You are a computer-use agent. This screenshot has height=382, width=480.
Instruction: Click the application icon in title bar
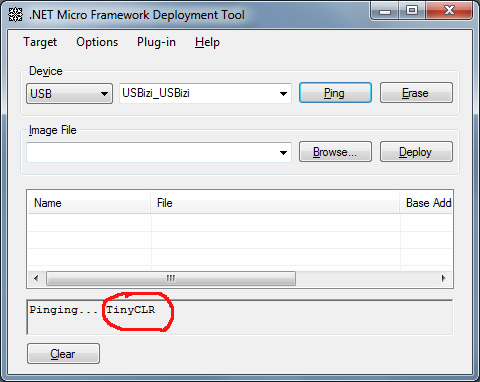(x=15, y=15)
